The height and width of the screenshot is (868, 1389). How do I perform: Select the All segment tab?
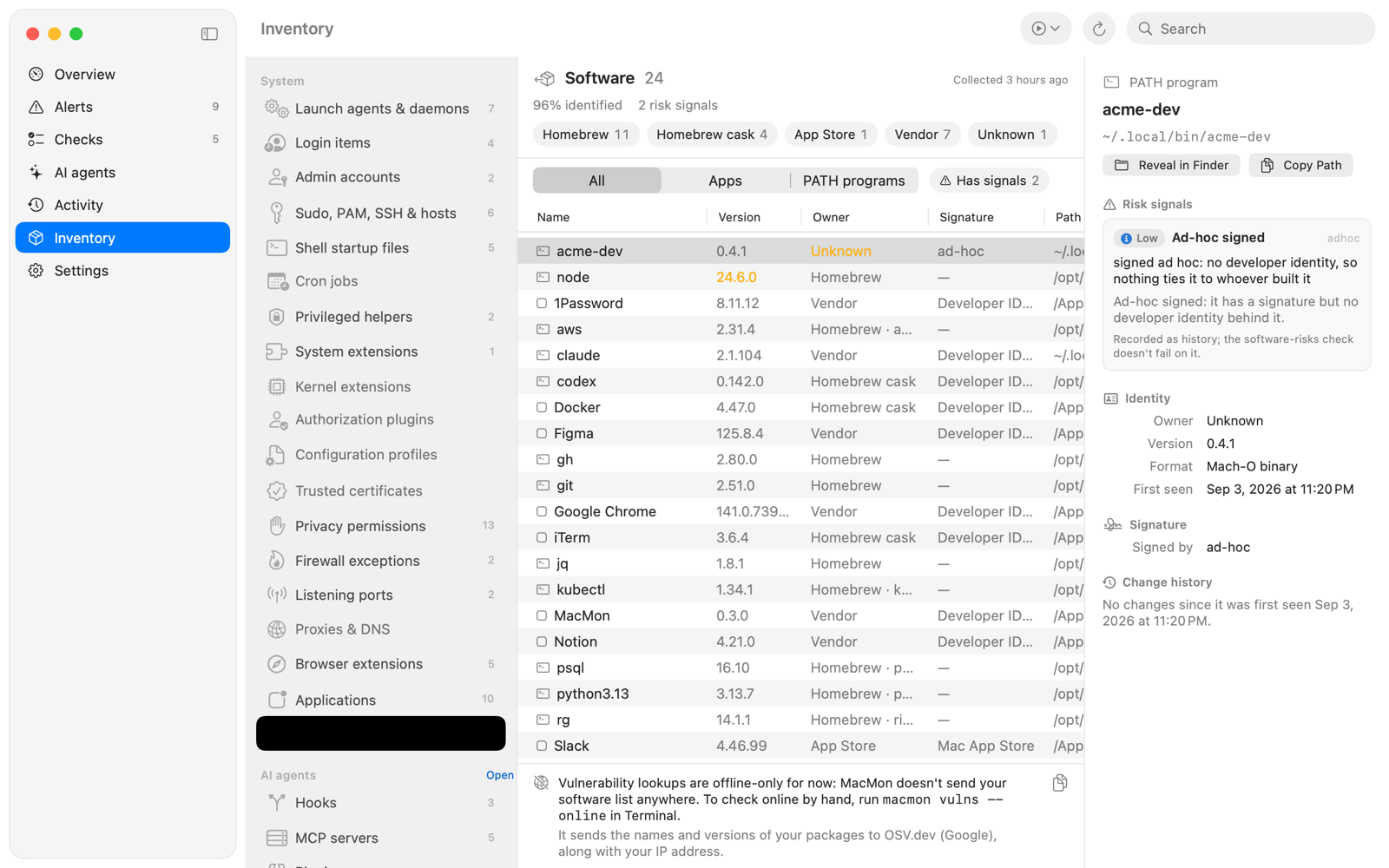pos(597,181)
